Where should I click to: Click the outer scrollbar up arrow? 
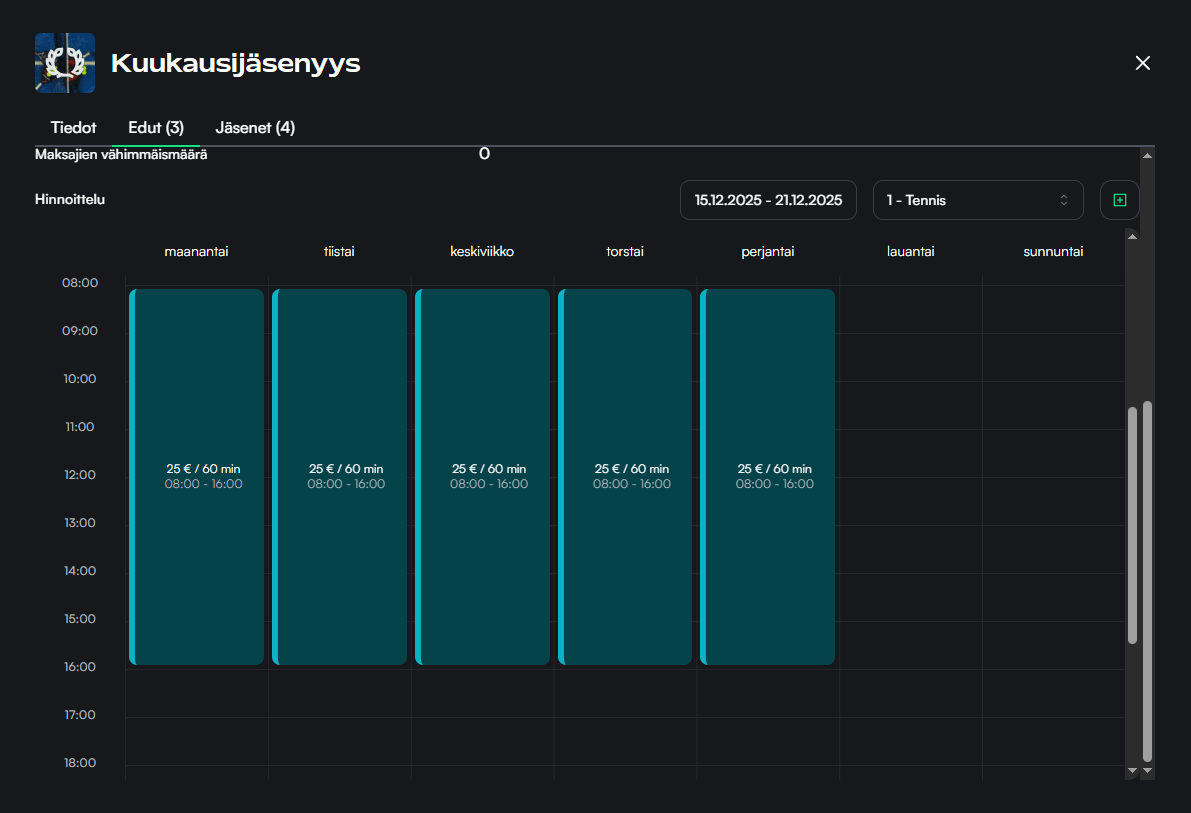tap(1147, 156)
